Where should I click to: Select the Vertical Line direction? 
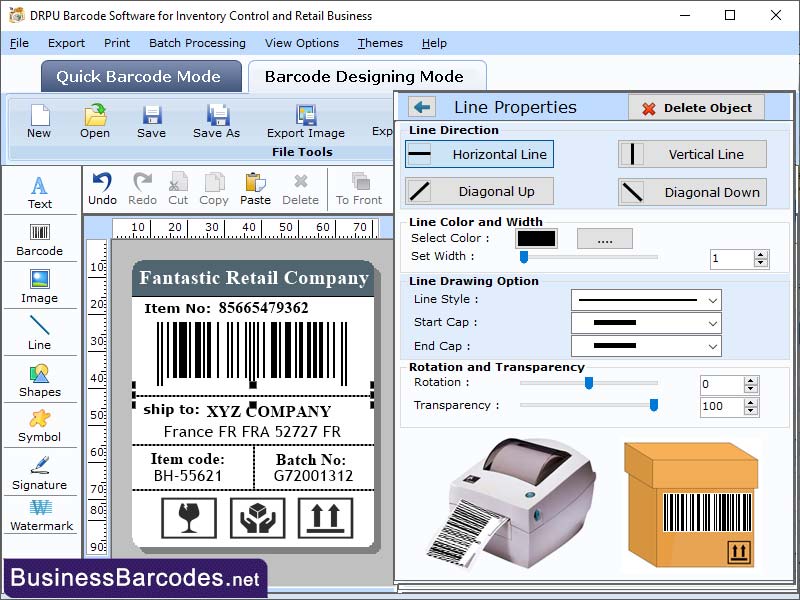click(692, 154)
